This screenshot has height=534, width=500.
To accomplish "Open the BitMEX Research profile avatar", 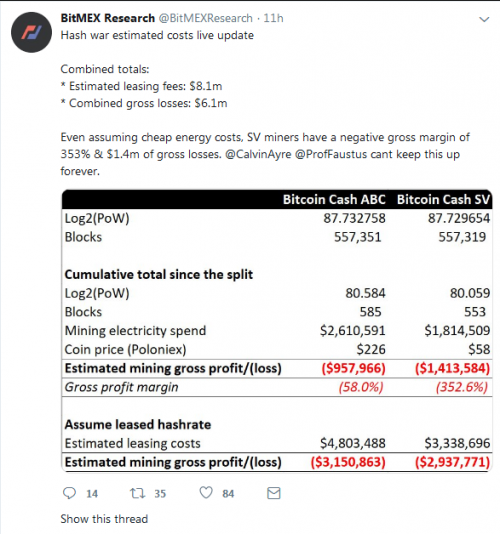I will click(x=31, y=32).
